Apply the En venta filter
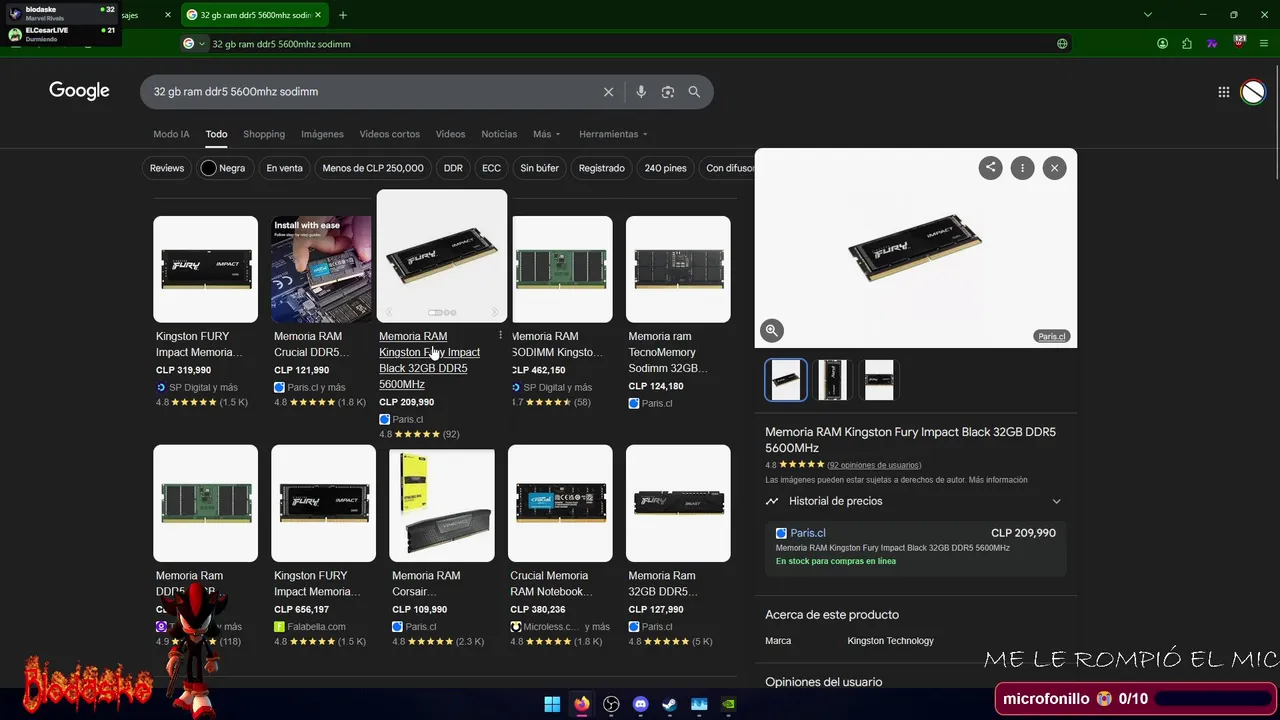Image resolution: width=1280 pixels, height=720 pixels. point(284,168)
